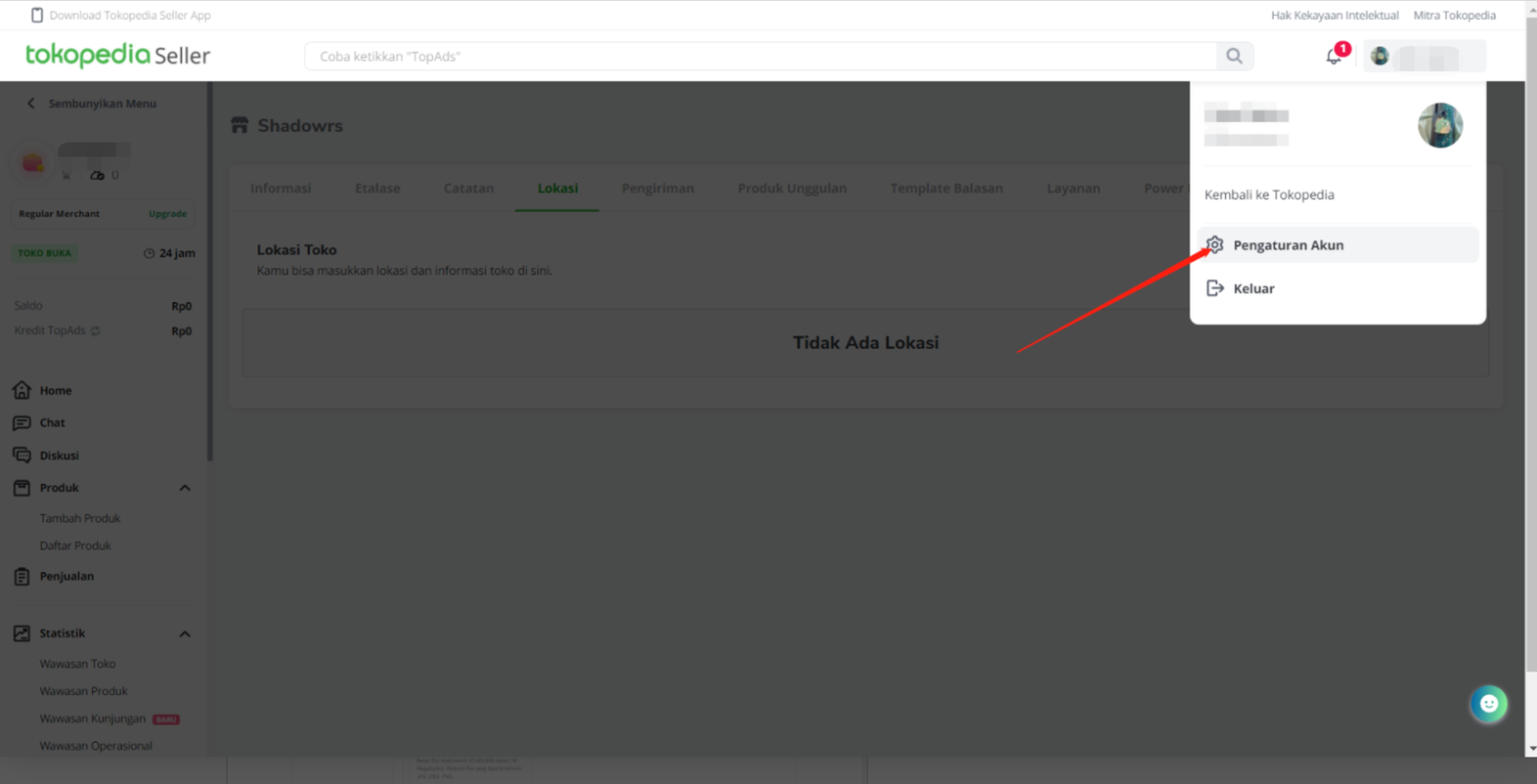Click the Keluar logout icon

(1214, 288)
